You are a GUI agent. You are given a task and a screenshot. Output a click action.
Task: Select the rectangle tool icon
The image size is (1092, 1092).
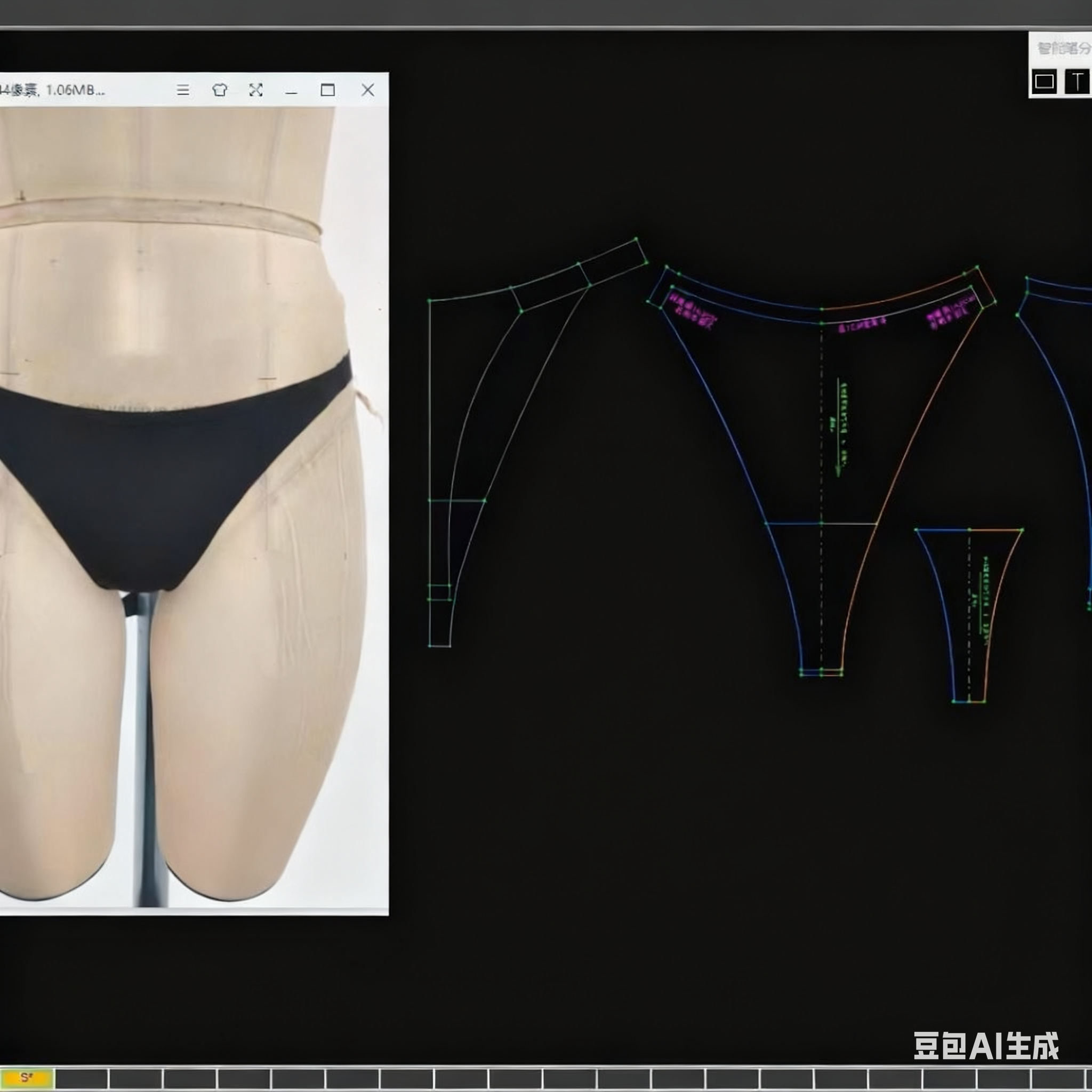pos(1043,82)
